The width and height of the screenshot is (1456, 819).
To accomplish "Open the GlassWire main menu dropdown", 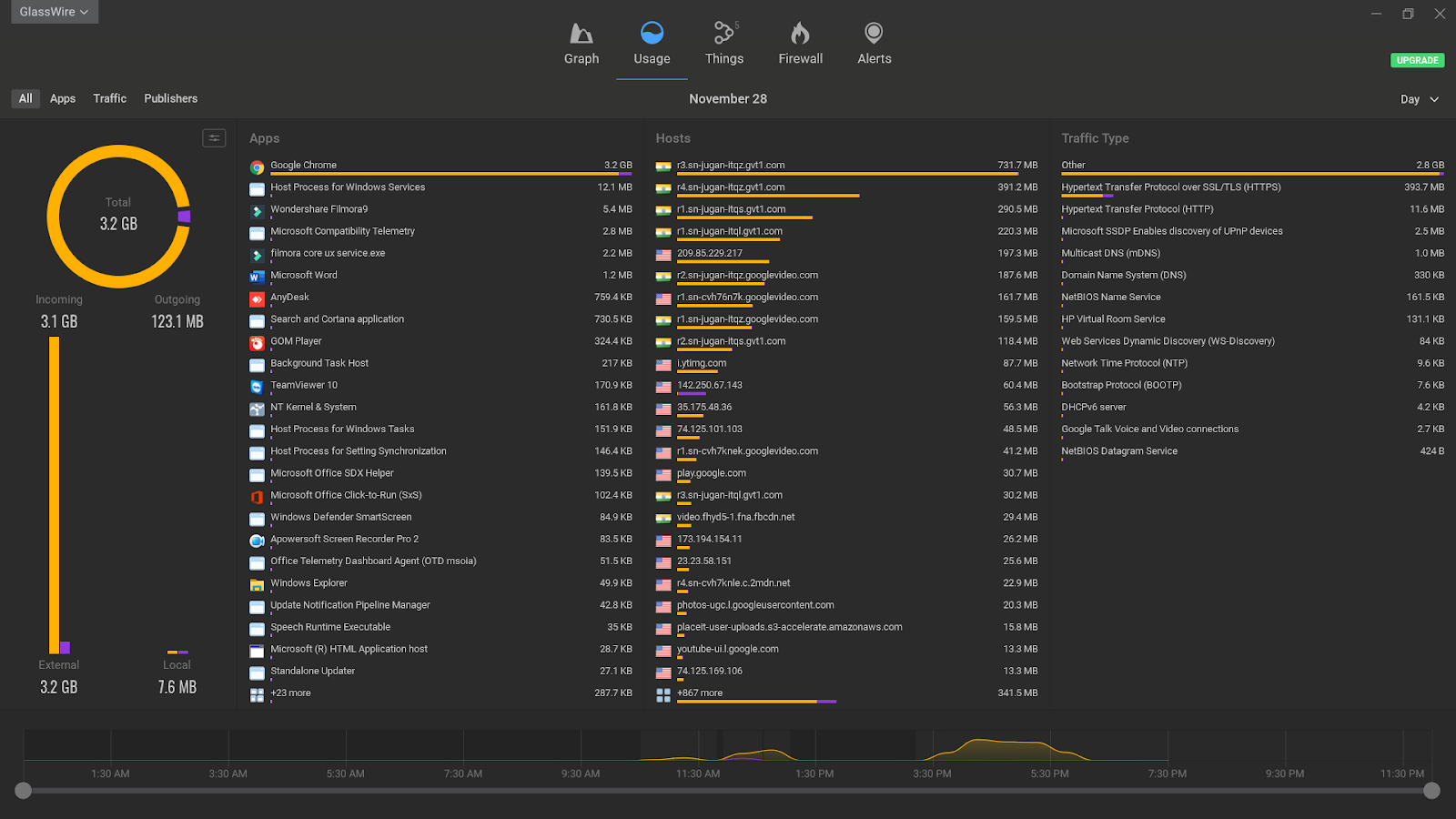I will click(x=55, y=12).
